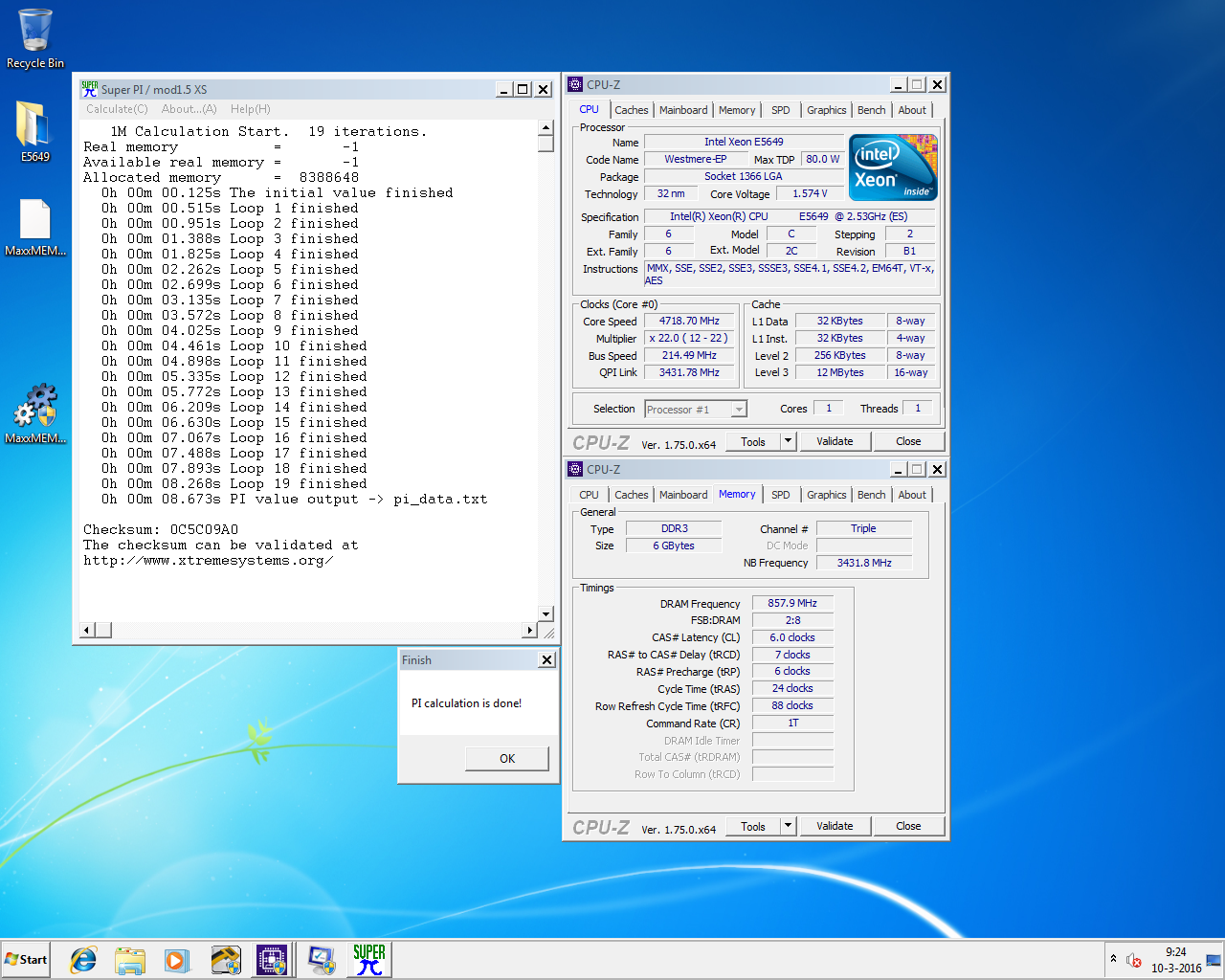The image size is (1225, 980).
Task: Click the Loop 19 finished line
Action: [x=234, y=483]
